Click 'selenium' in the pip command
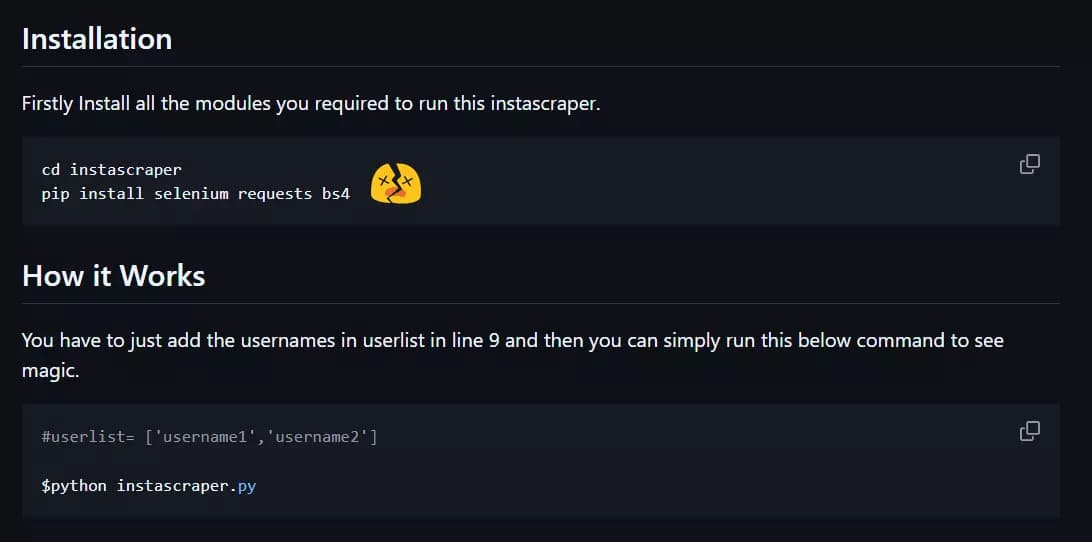Viewport: 1092px width, 542px height. pos(191,194)
